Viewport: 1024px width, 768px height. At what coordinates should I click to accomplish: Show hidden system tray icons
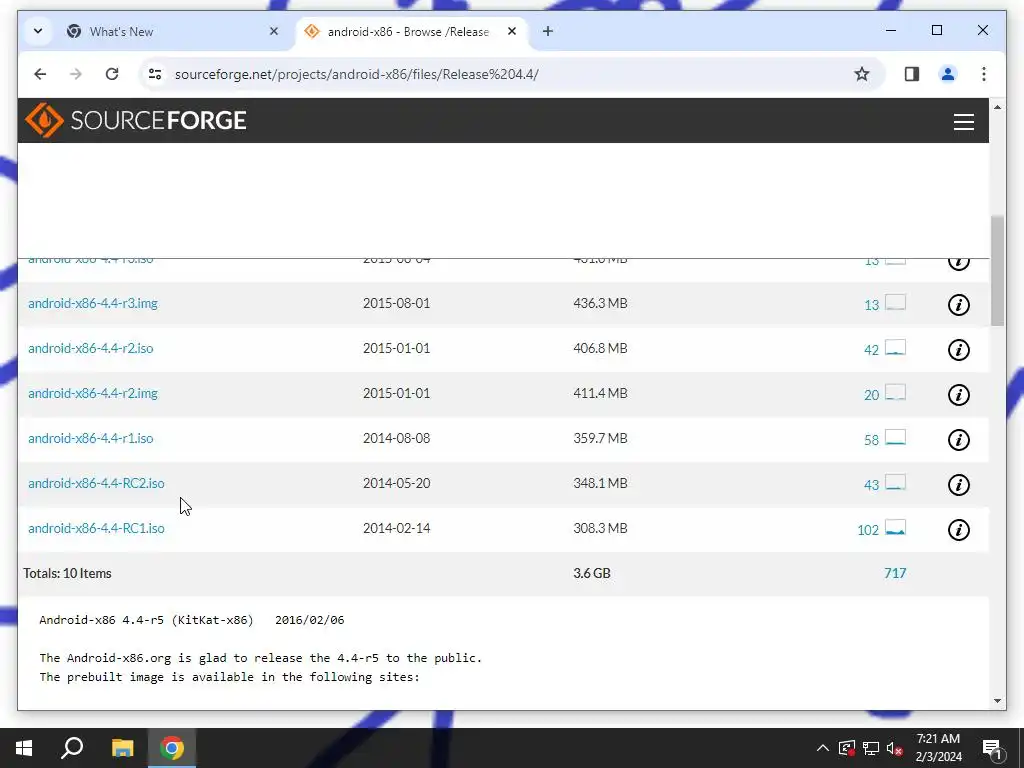tap(823, 748)
